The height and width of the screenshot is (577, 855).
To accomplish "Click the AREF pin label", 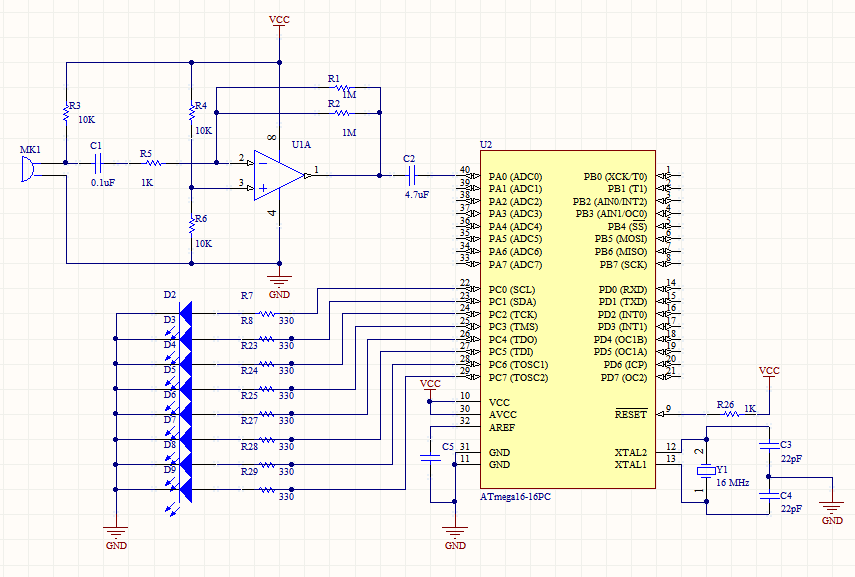I will (x=502, y=427).
